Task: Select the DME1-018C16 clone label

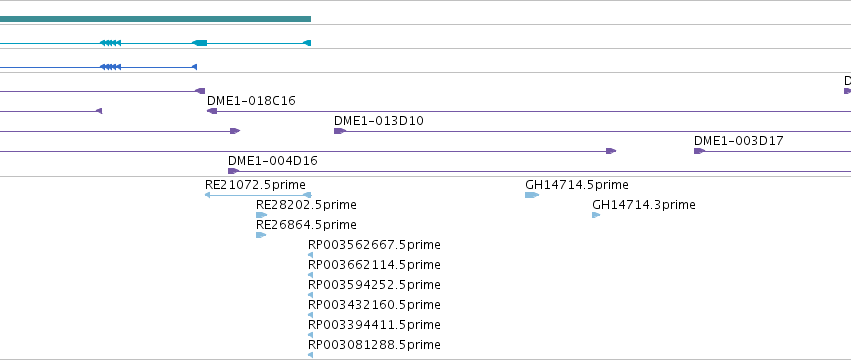Action: click(251, 100)
